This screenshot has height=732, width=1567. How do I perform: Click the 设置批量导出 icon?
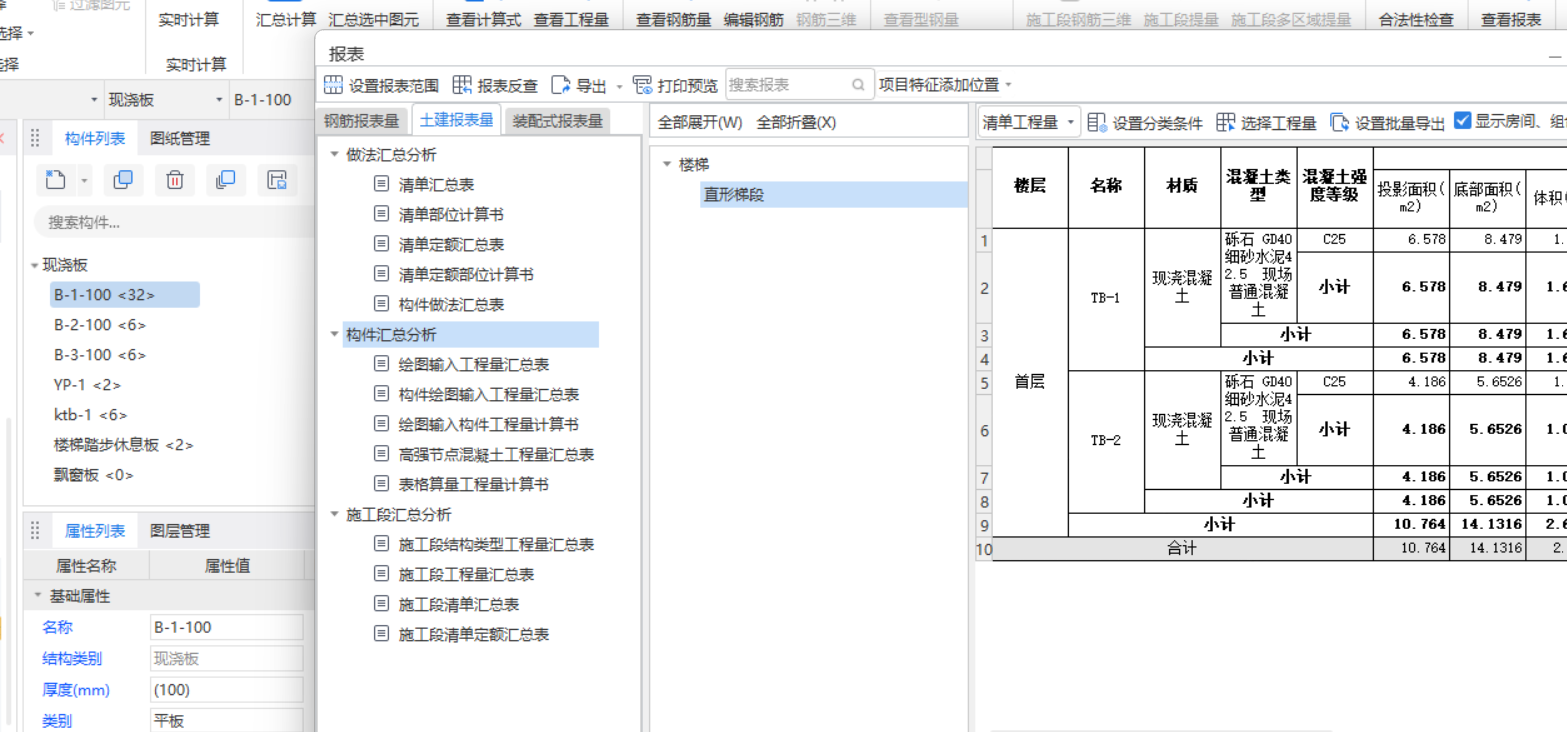1340,122
